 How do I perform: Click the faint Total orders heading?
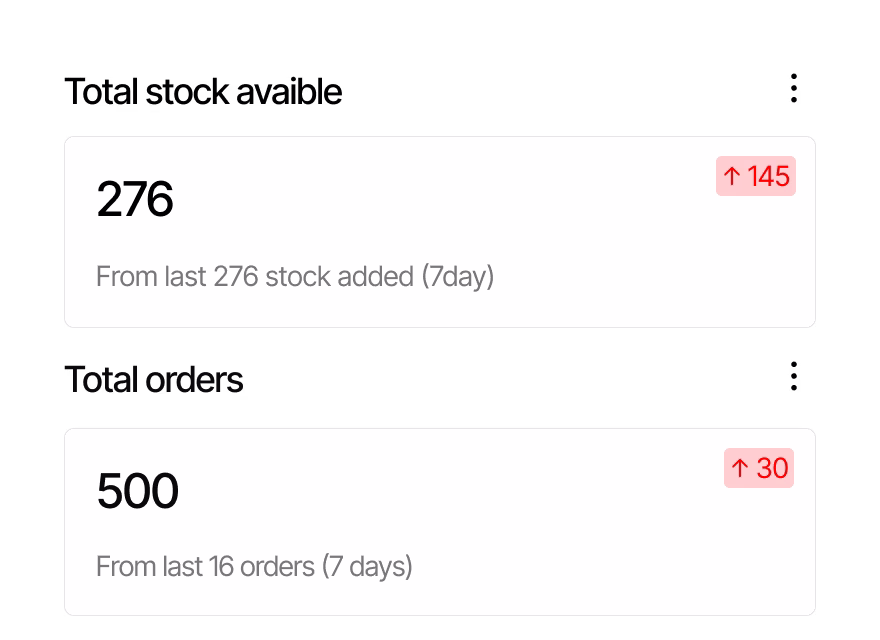(154, 380)
